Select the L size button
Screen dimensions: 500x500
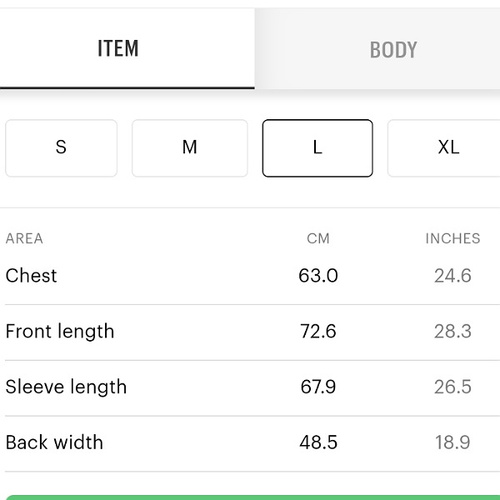(x=317, y=148)
